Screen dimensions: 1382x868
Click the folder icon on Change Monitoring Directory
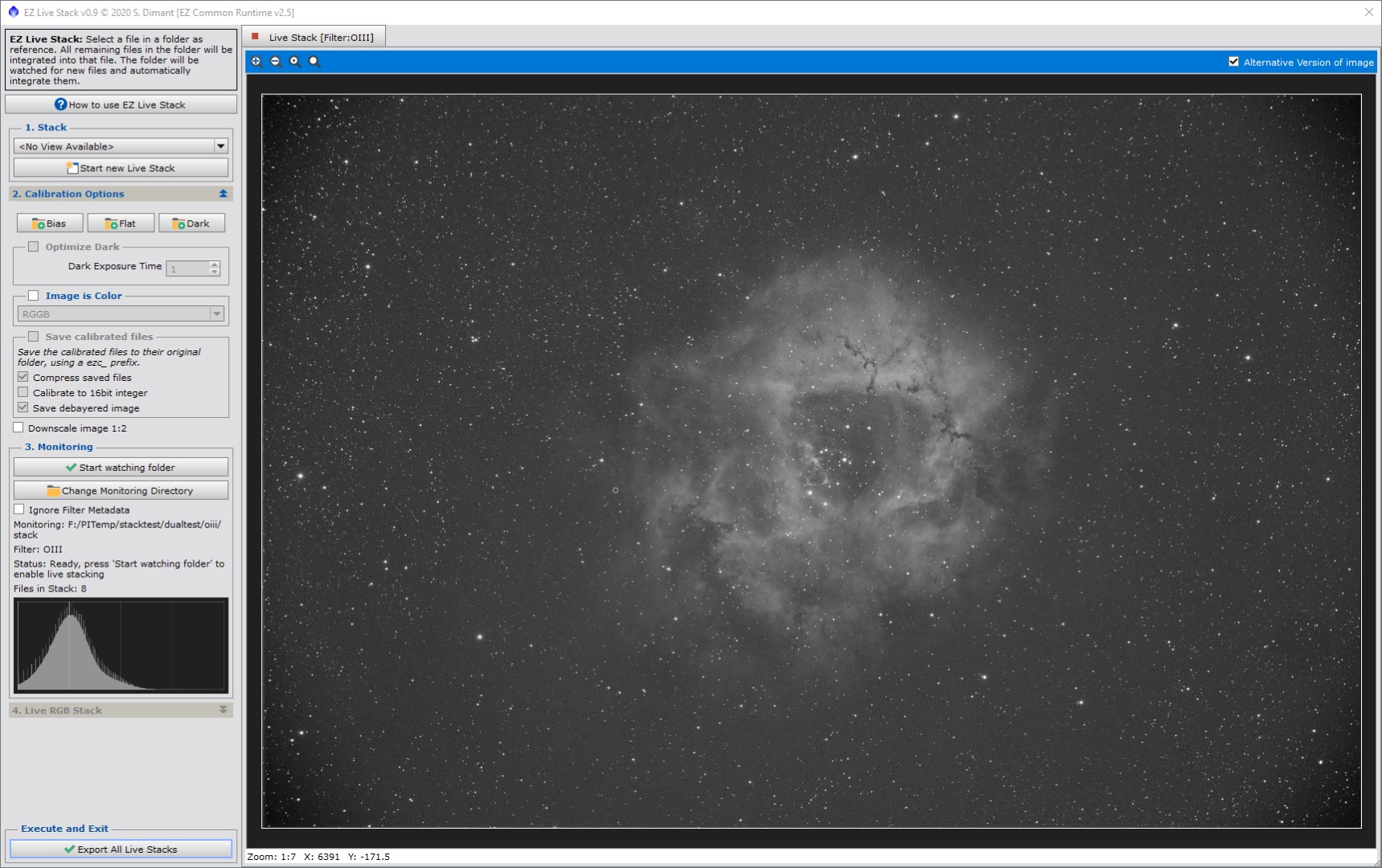tap(54, 490)
